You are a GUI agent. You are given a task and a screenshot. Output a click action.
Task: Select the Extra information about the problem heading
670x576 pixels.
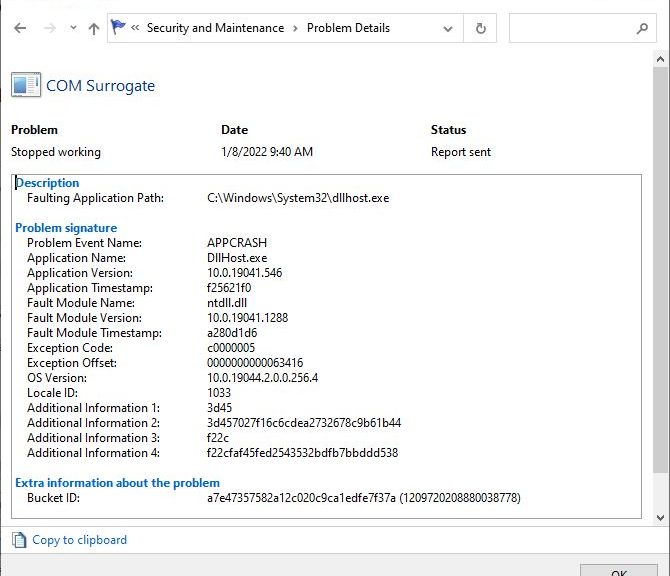pos(118,483)
